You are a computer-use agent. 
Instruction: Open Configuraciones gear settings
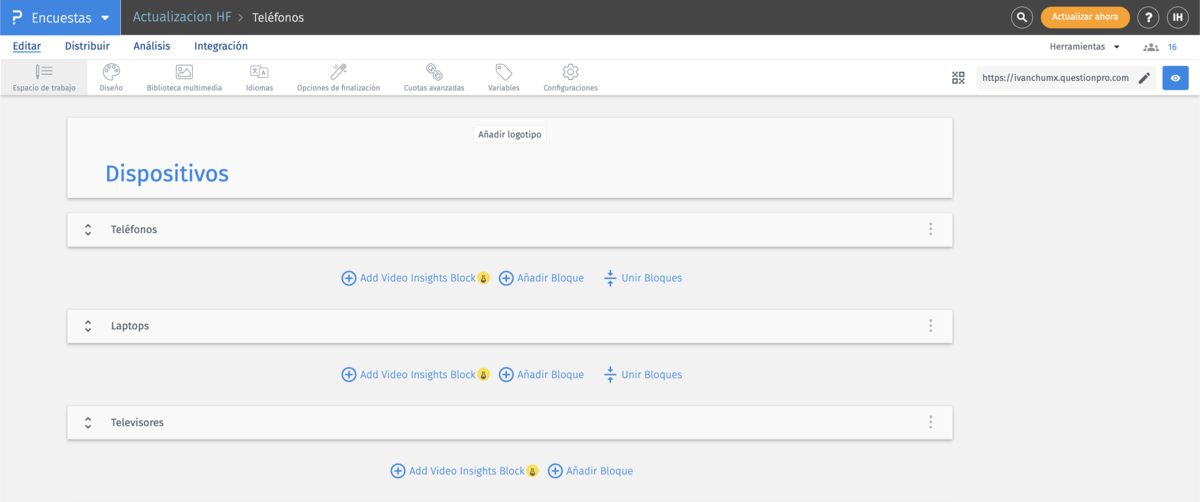pyautogui.click(x=571, y=77)
